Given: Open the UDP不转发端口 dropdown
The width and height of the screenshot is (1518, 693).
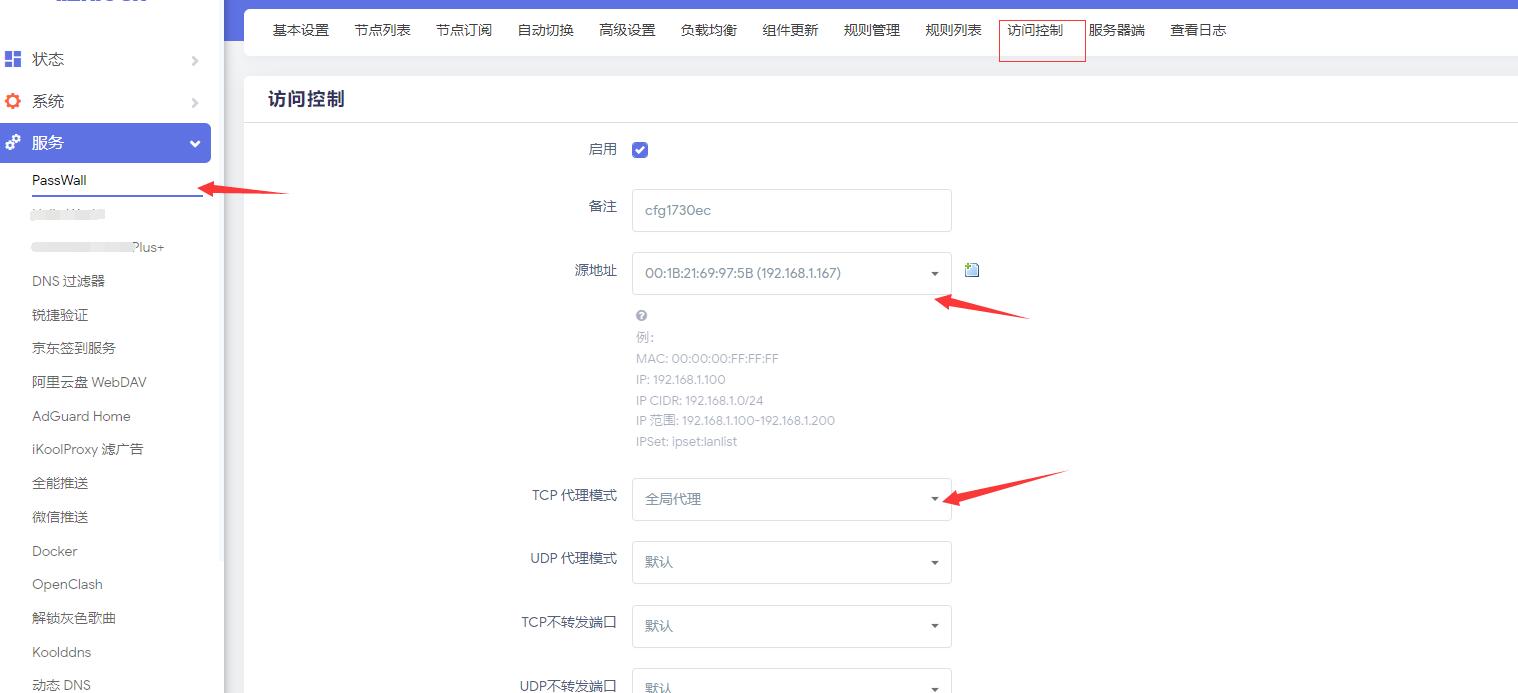Looking at the screenshot, I should click(x=792, y=682).
